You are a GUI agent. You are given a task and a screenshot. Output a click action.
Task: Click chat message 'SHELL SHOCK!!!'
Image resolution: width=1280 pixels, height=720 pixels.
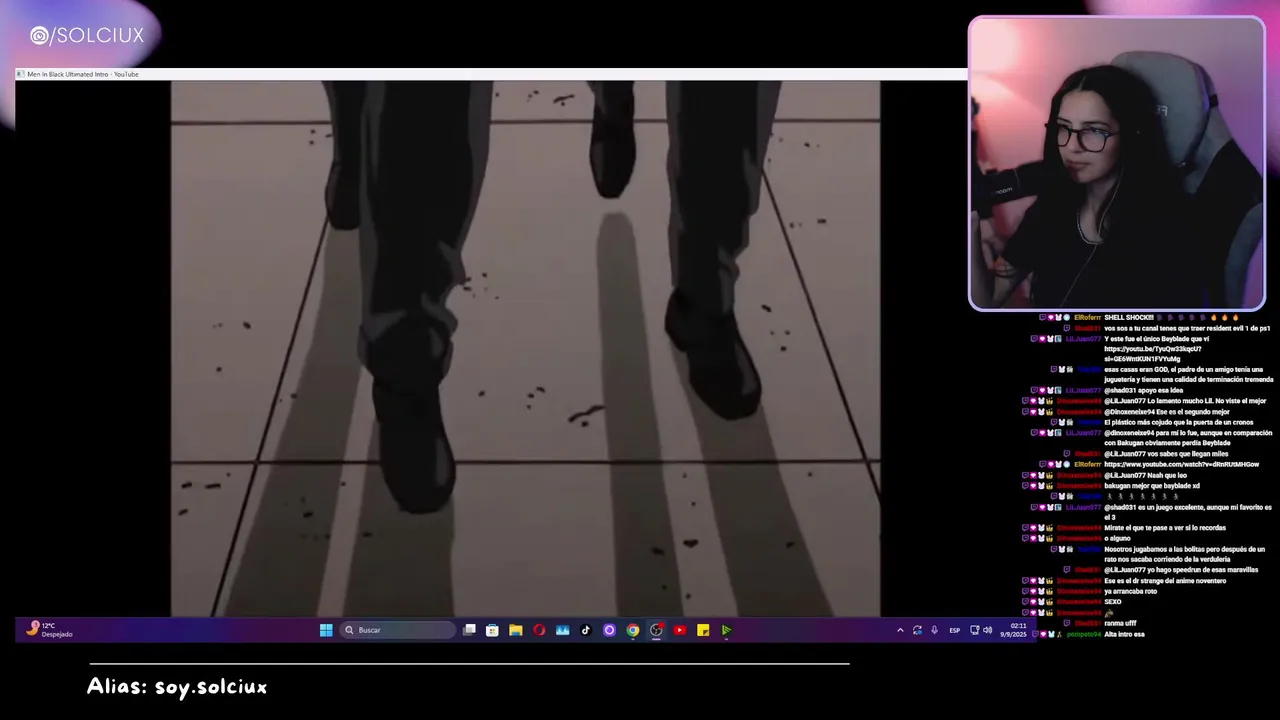1129,317
